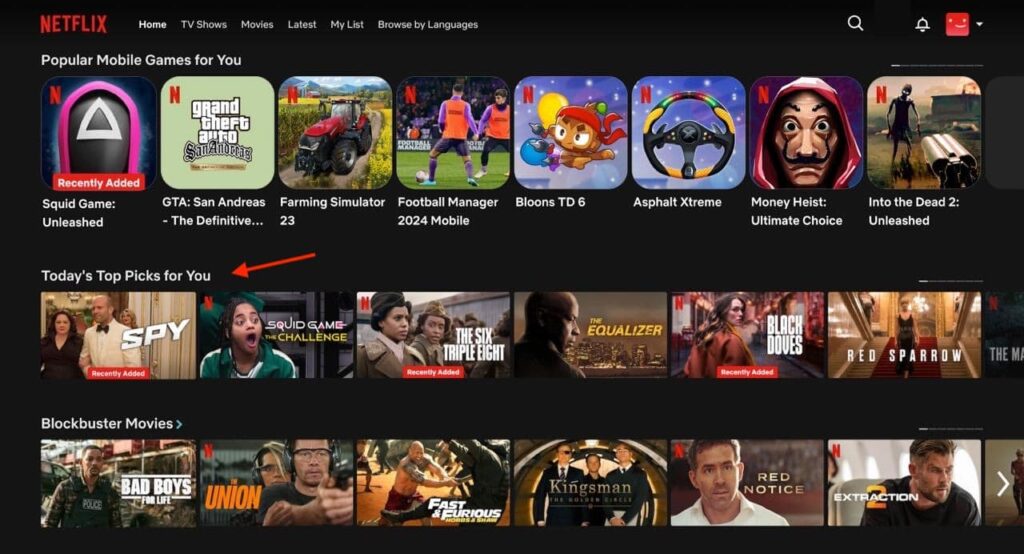The image size is (1024, 554).
Task: Open the Squid Game The Challenge thumbnail
Action: point(276,335)
